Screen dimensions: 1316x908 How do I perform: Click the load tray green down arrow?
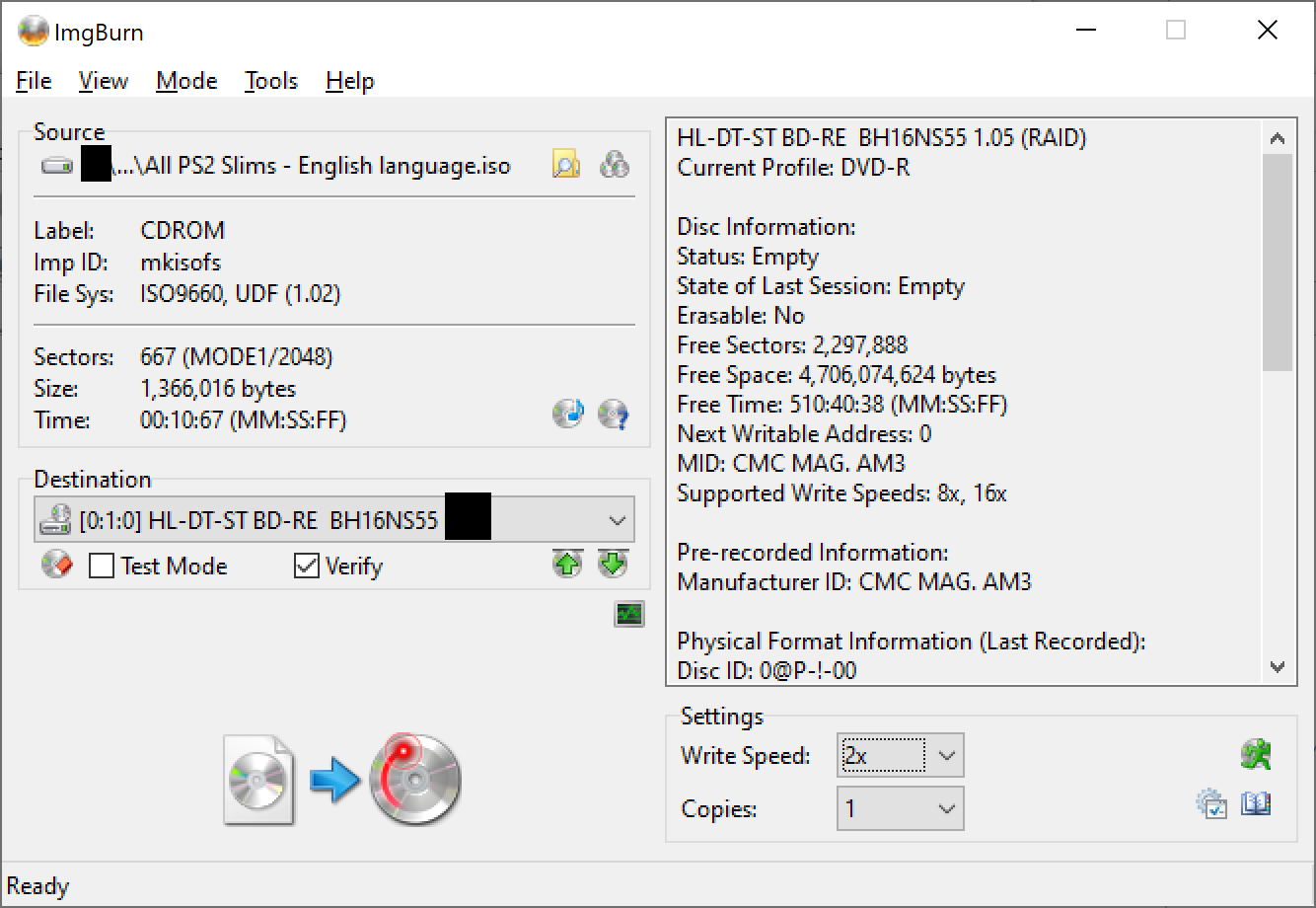click(613, 565)
